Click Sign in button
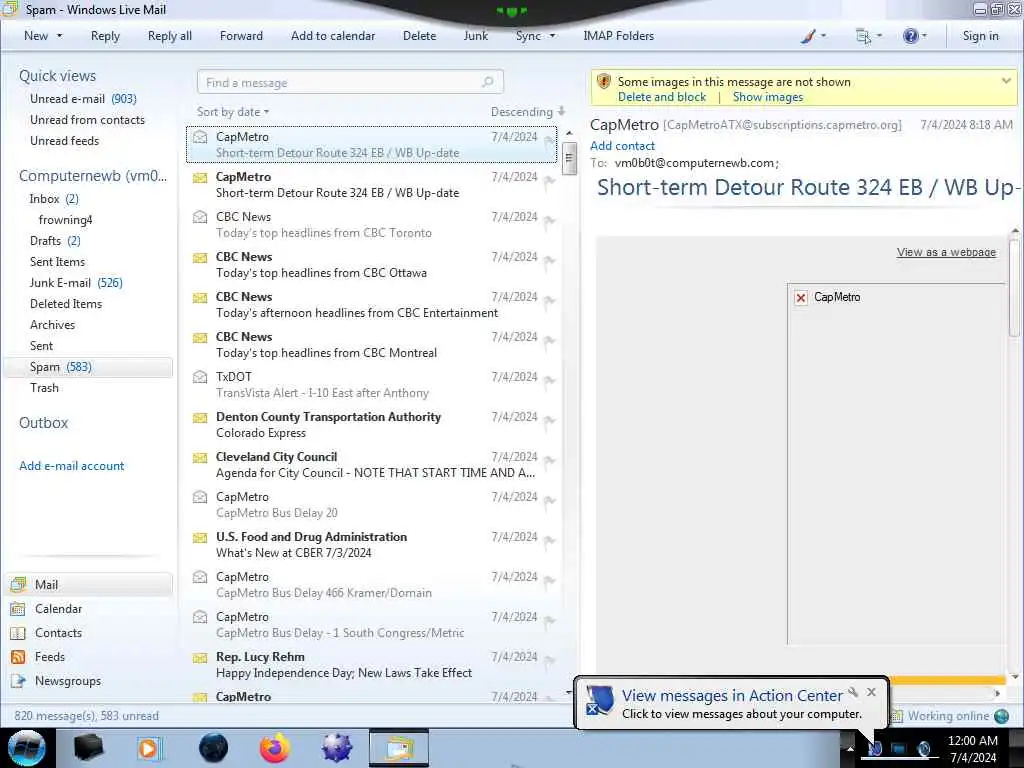Image resolution: width=1024 pixels, height=768 pixels. (980, 36)
